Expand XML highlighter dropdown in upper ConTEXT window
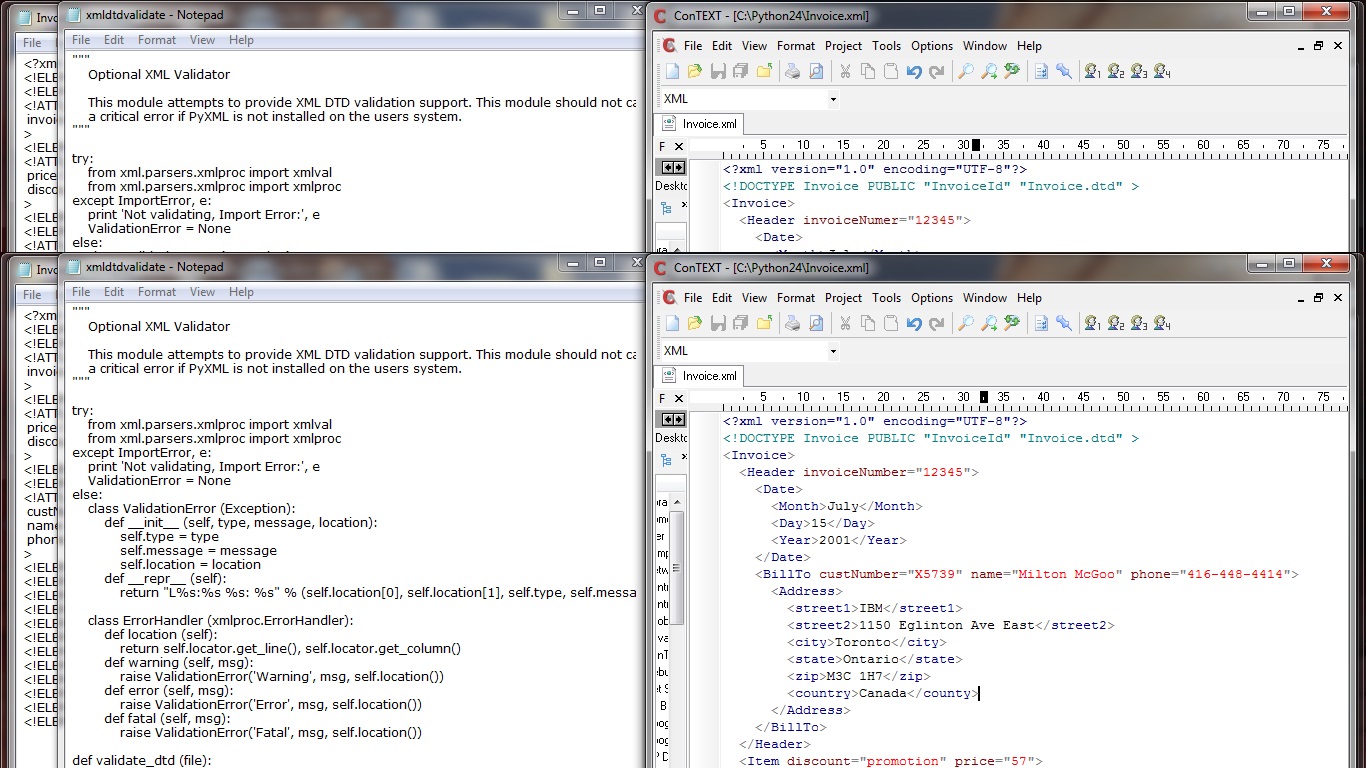The width and height of the screenshot is (1366, 768). click(833, 99)
